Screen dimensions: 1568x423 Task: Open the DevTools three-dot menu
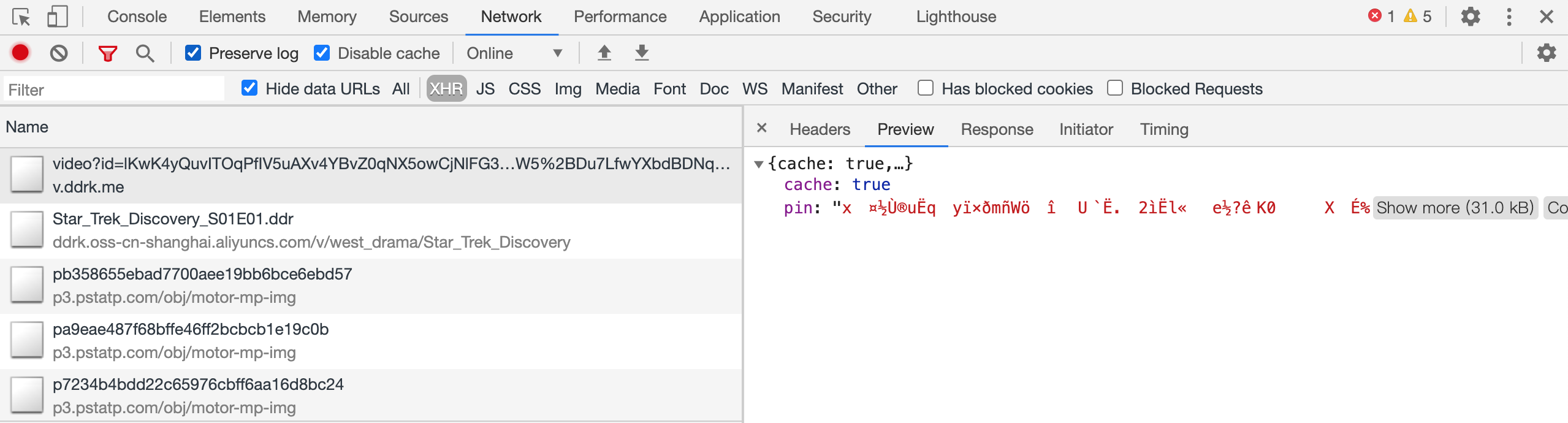tap(1509, 17)
